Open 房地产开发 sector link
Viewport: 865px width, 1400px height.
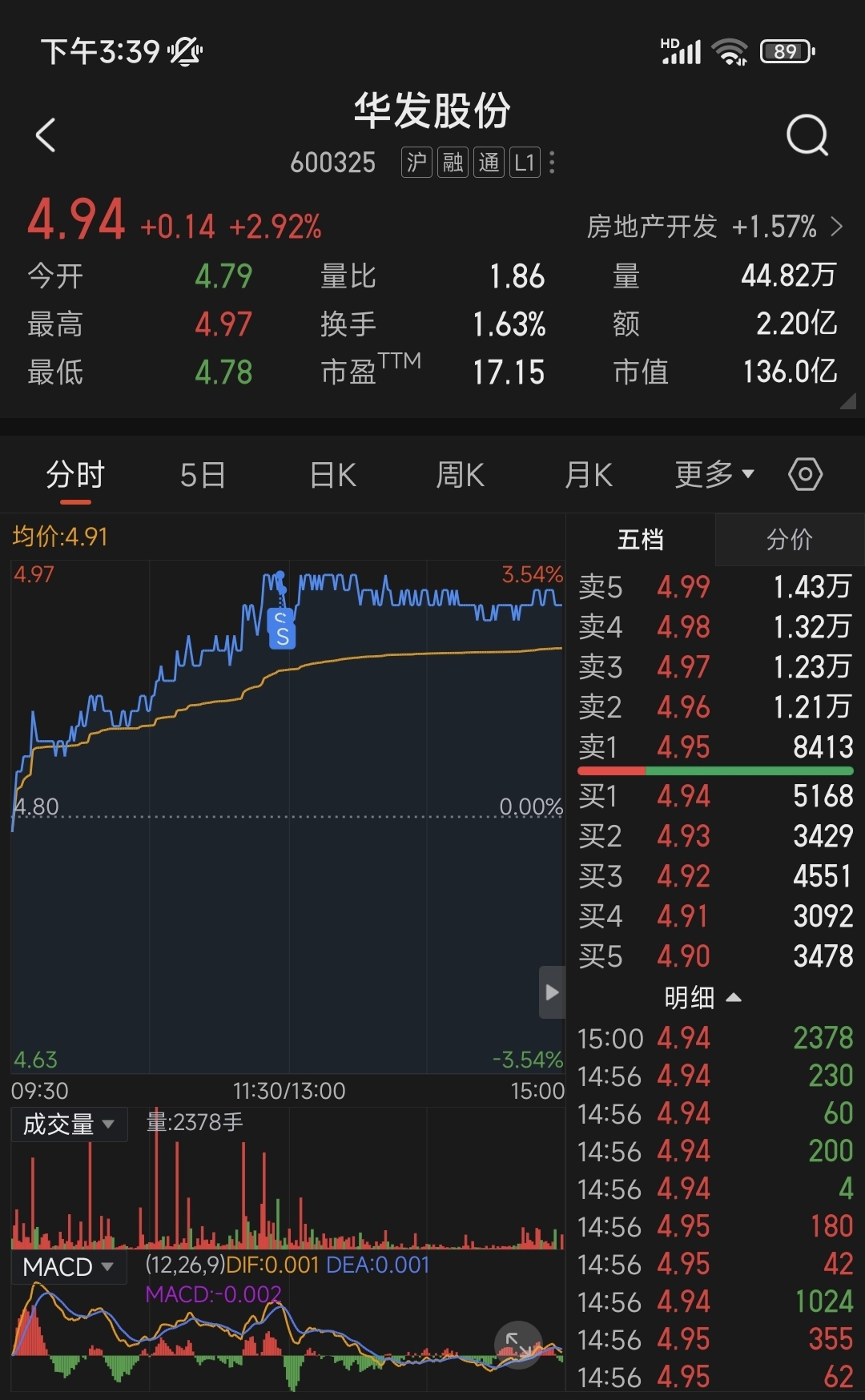tap(651, 227)
